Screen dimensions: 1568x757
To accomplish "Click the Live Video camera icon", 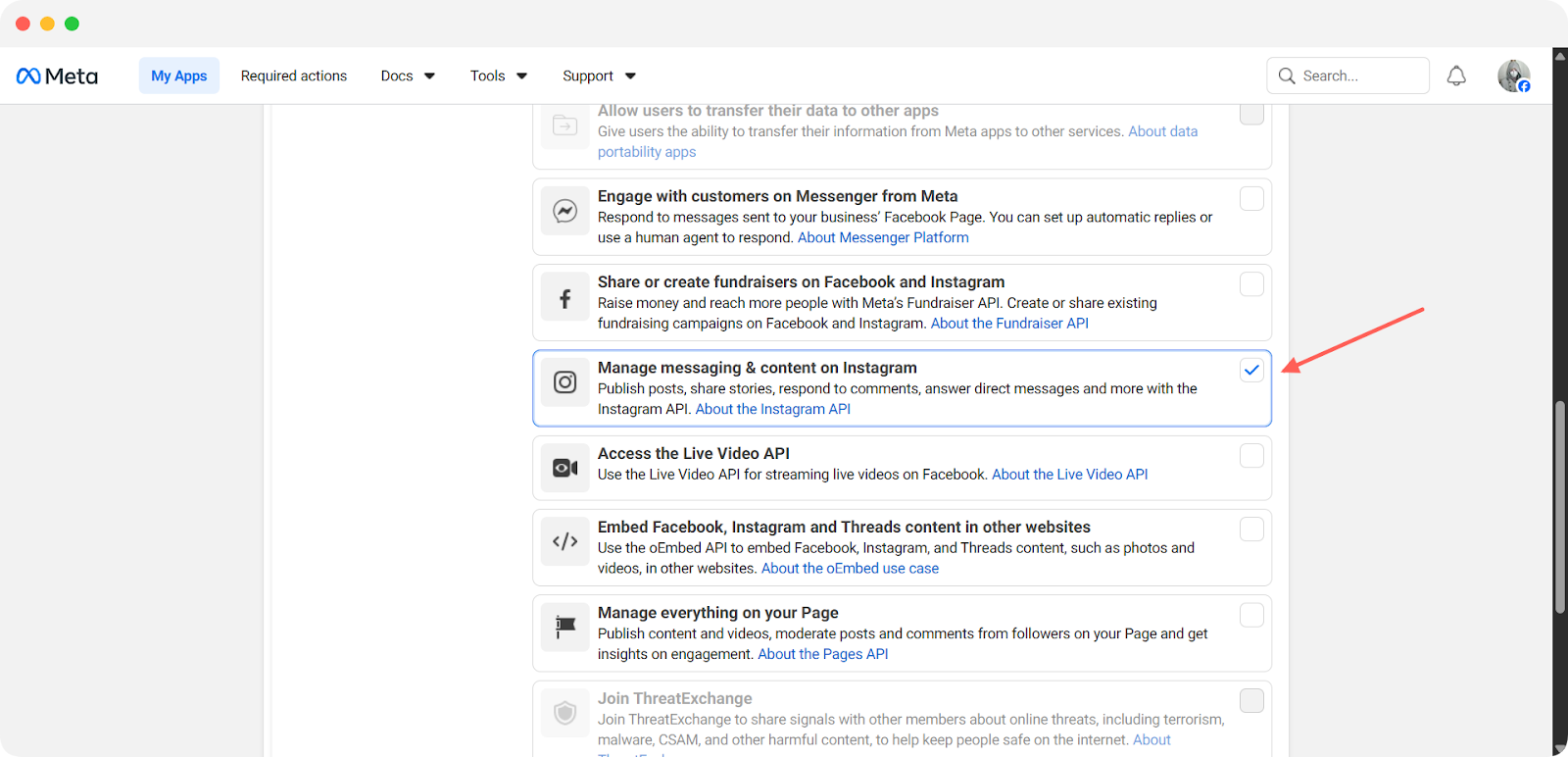I will tap(565, 468).
